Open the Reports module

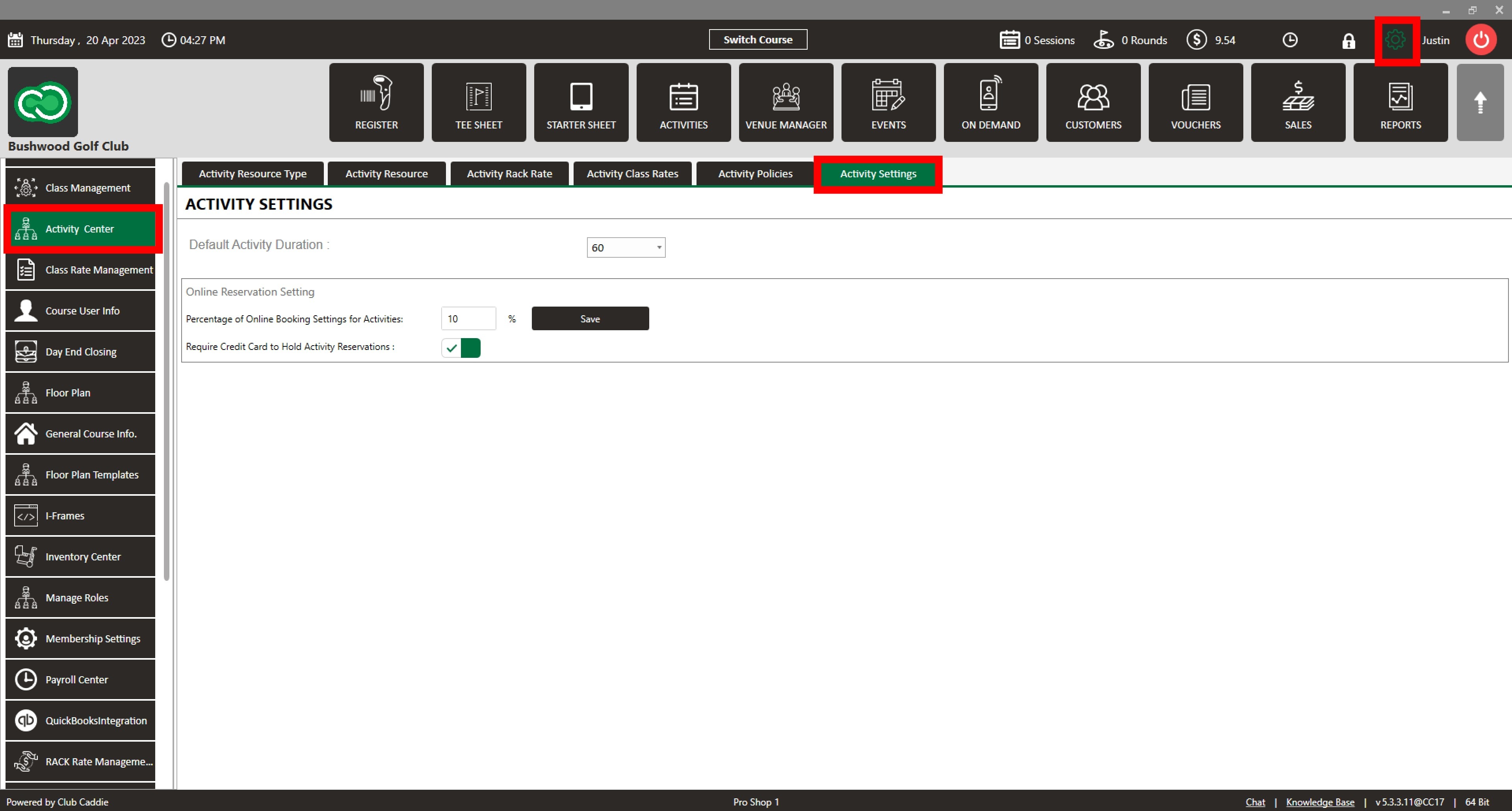(1401, 102)
